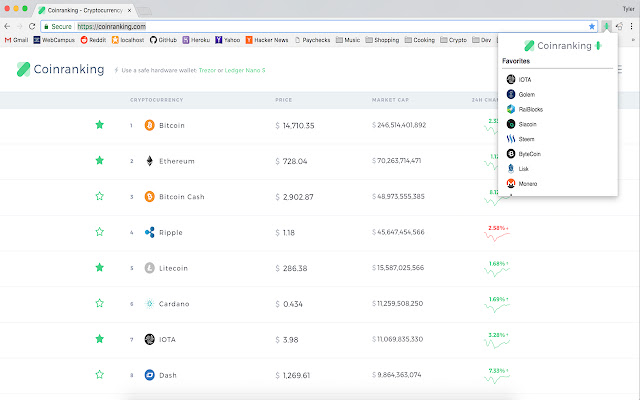Viewport: 640px width, 400px height.
Task: Open the Chrome three-dot menu
Action: coord(631,27)
